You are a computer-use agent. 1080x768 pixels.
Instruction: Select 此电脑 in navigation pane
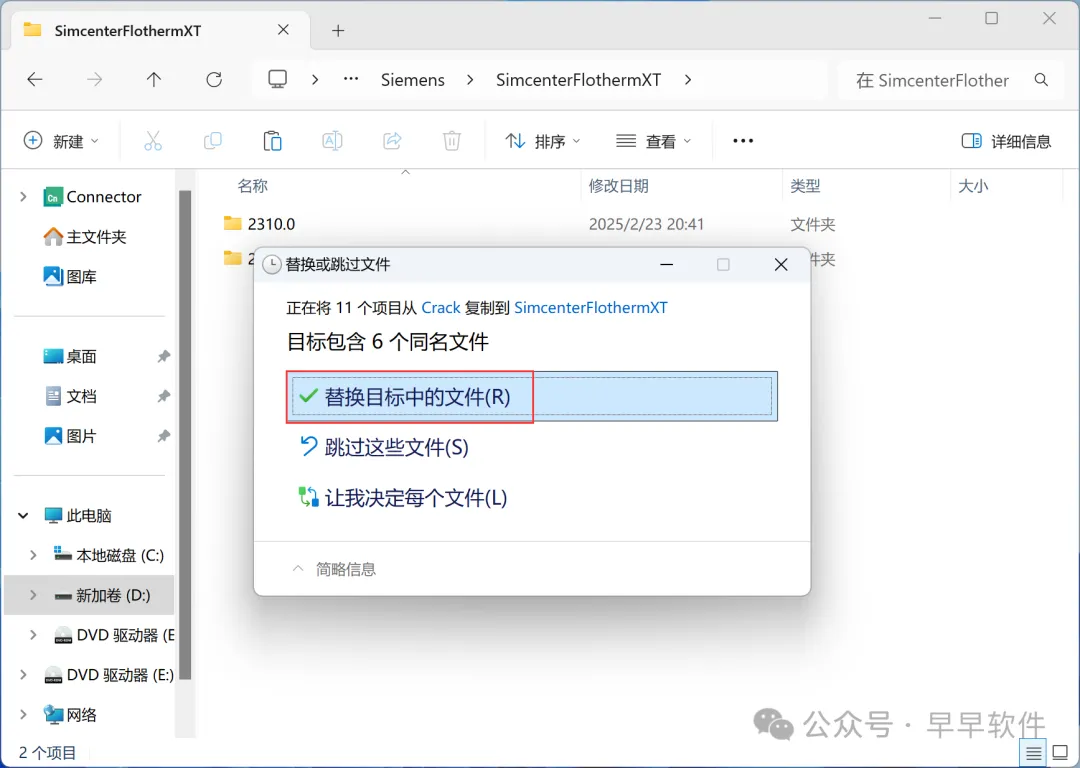tap(78, 516)
